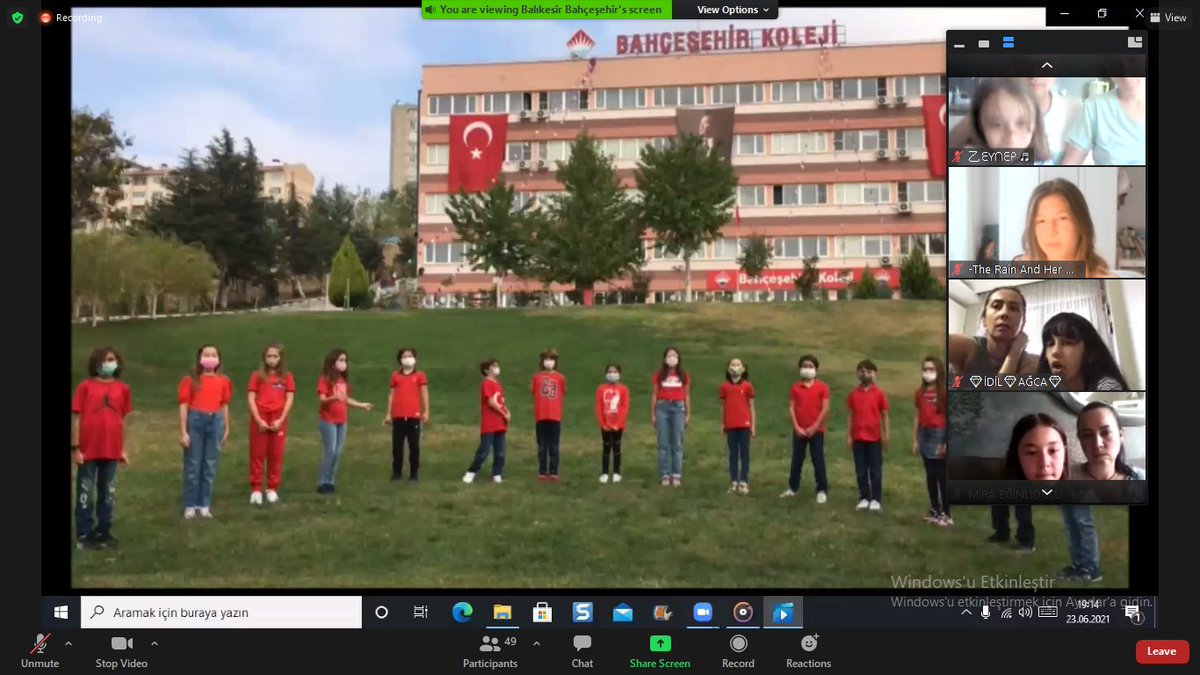Open Task View on shared taskbar
This screenshot has width=1200, height=675.
click(421, 612)
